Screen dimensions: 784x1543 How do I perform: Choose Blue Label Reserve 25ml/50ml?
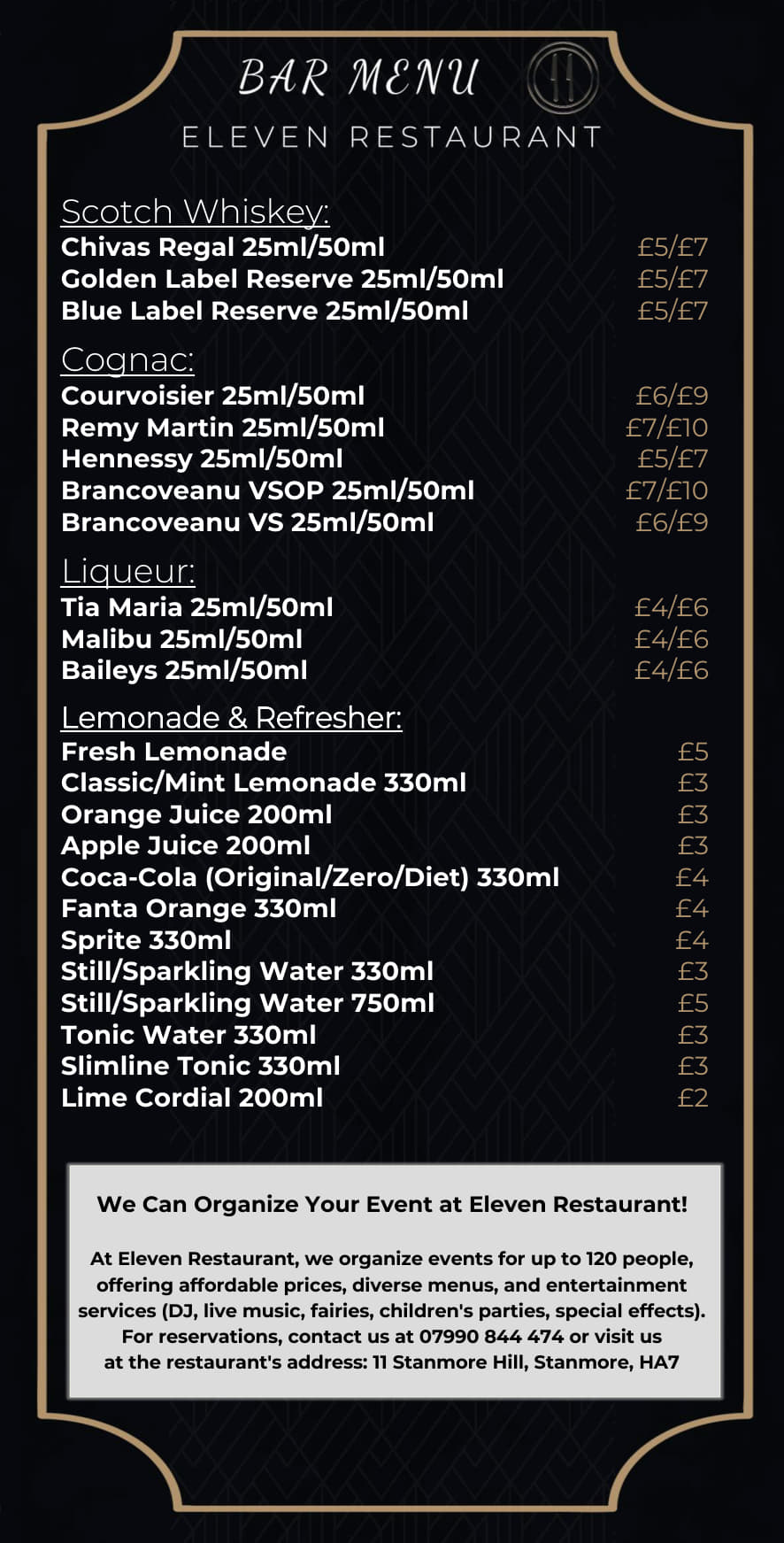click(265, 311)
